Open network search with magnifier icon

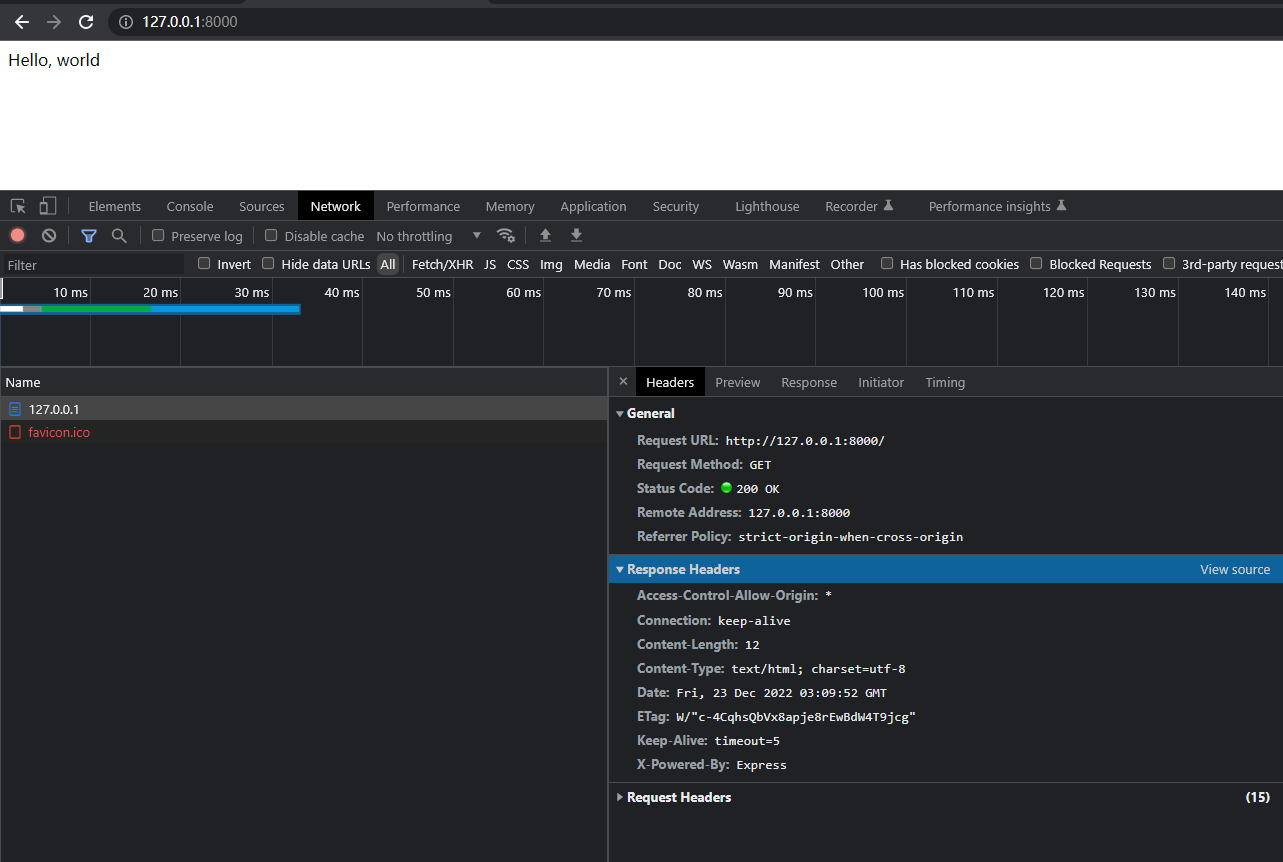[119, 236]
